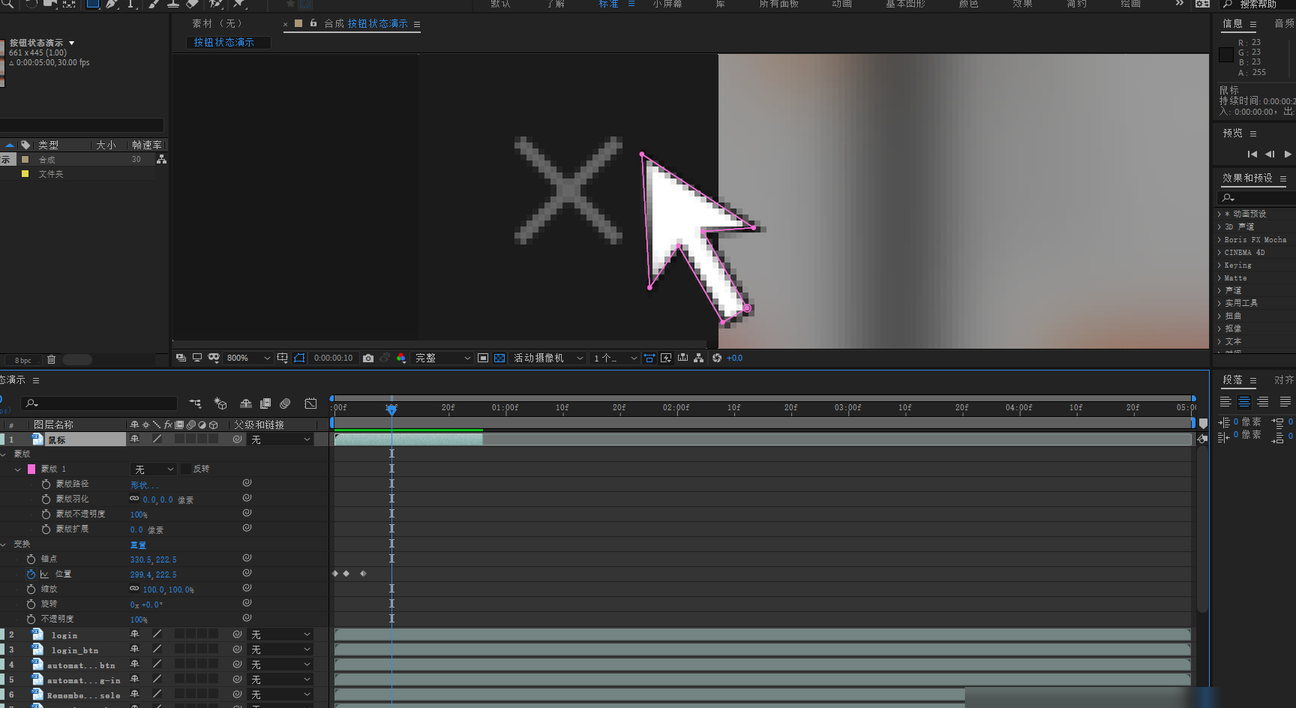The image size is (1296, 708).
Task: Select the login_btn layer
Action: click(x=74, y=649)
